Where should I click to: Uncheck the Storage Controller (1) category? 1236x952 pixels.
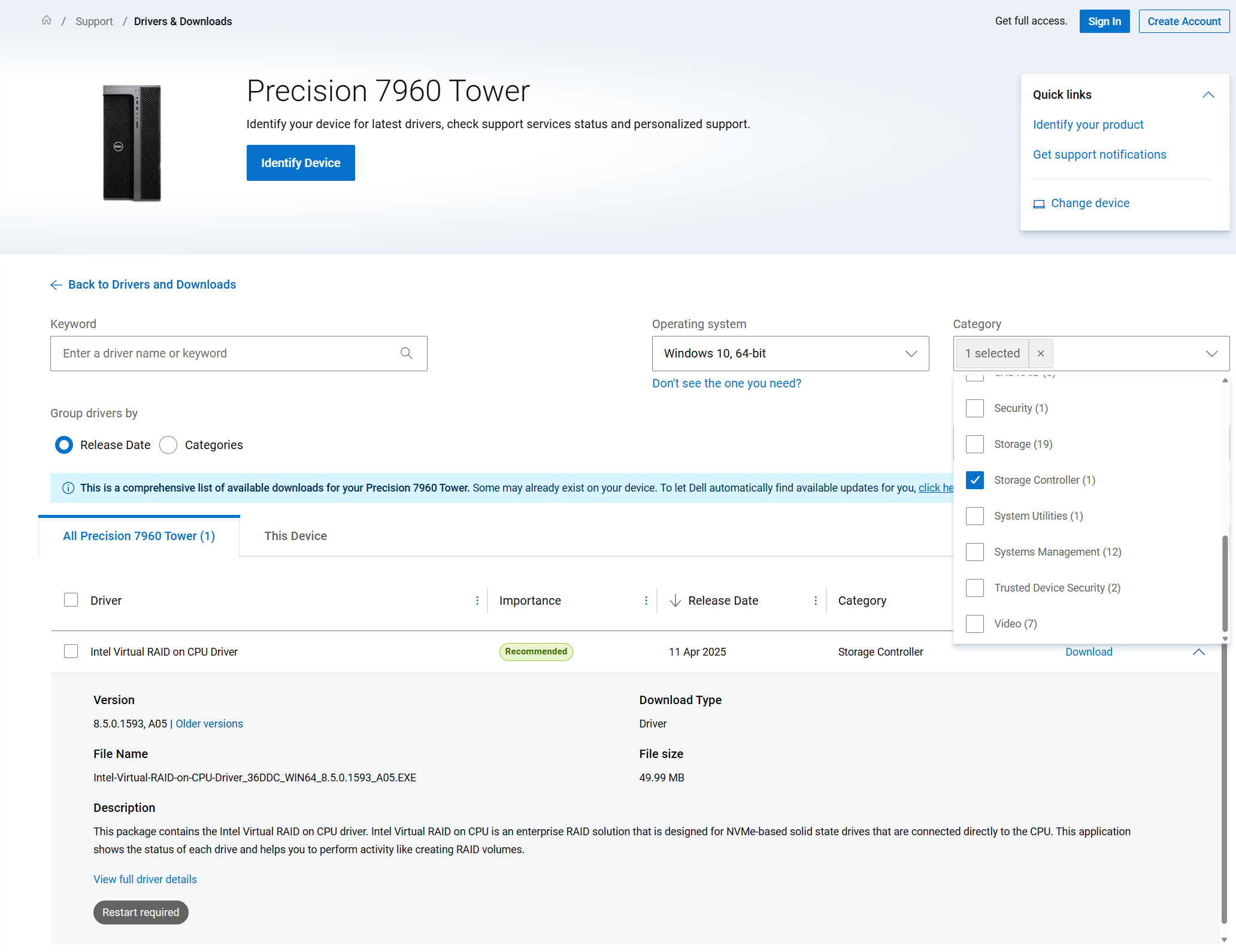click(x=975, y=480)
